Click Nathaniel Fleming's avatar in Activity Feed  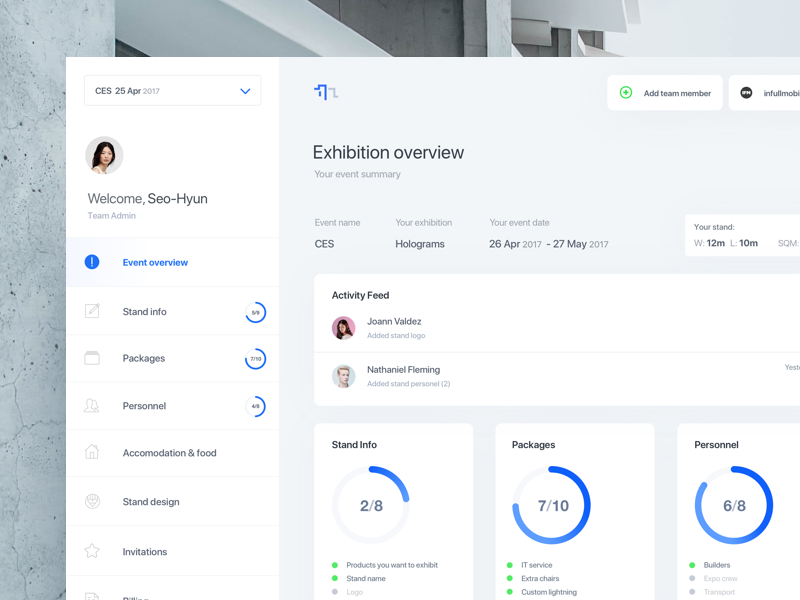[343, 376]
